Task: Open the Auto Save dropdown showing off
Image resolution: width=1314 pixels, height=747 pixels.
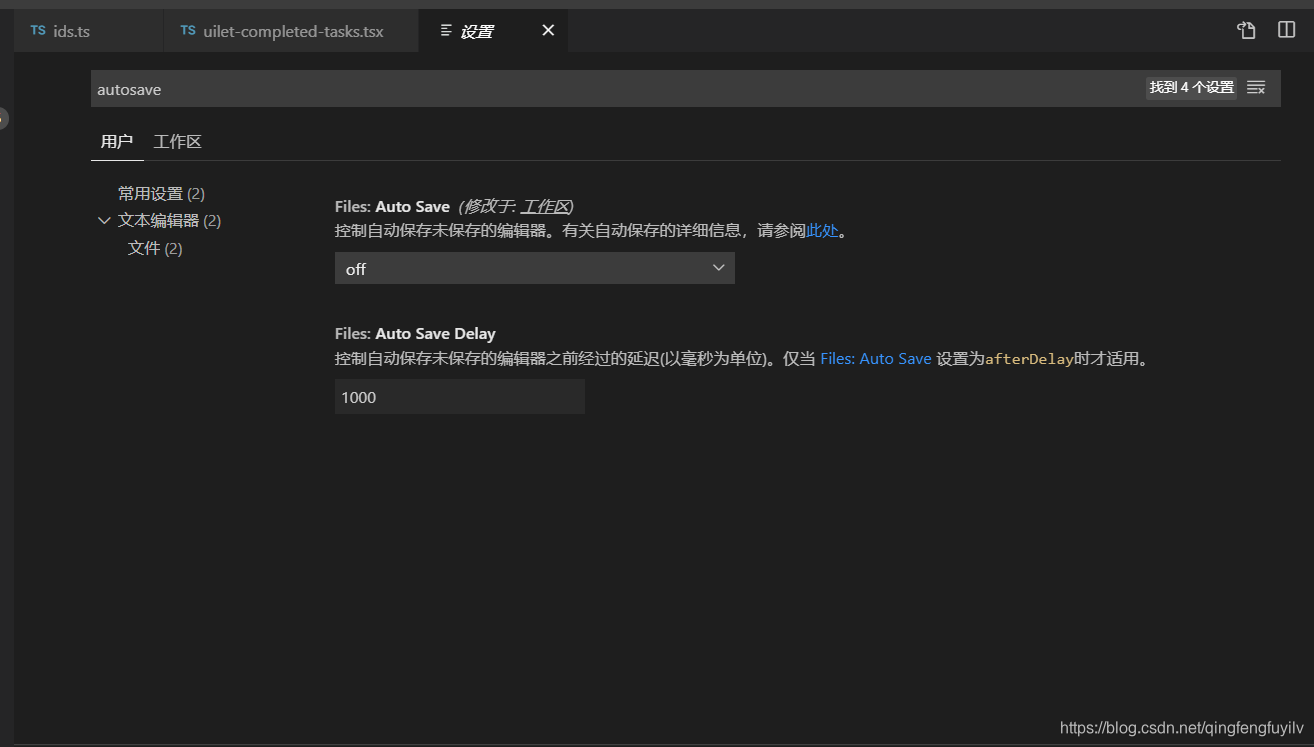Action: point(535,268)
